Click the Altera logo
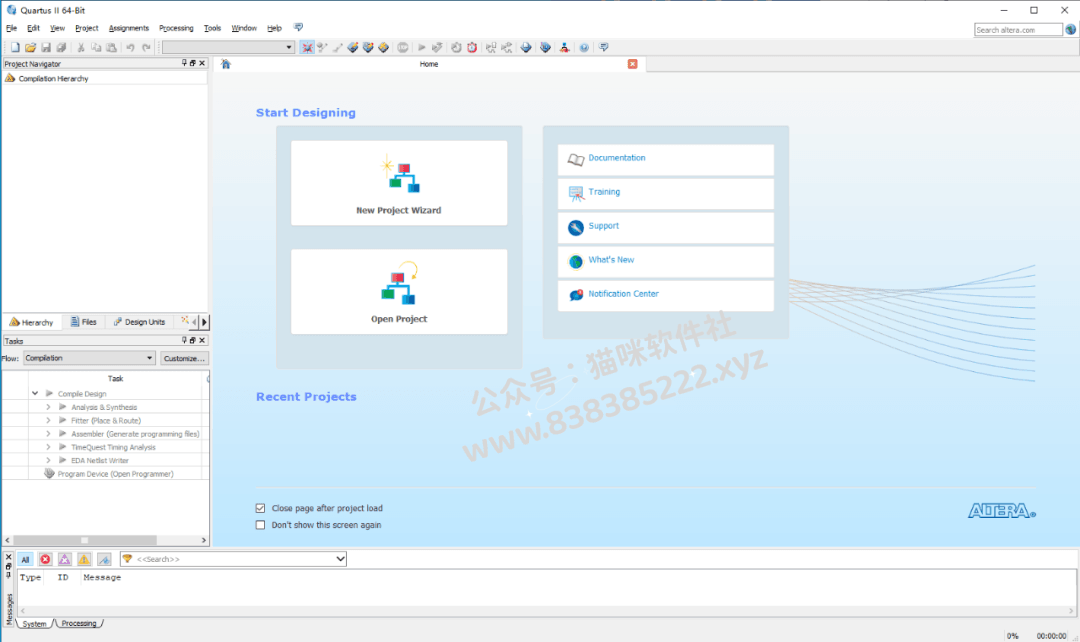The width and height of the screenshot is (1080, 642). pyautogui.click(x=1001, y=510)
